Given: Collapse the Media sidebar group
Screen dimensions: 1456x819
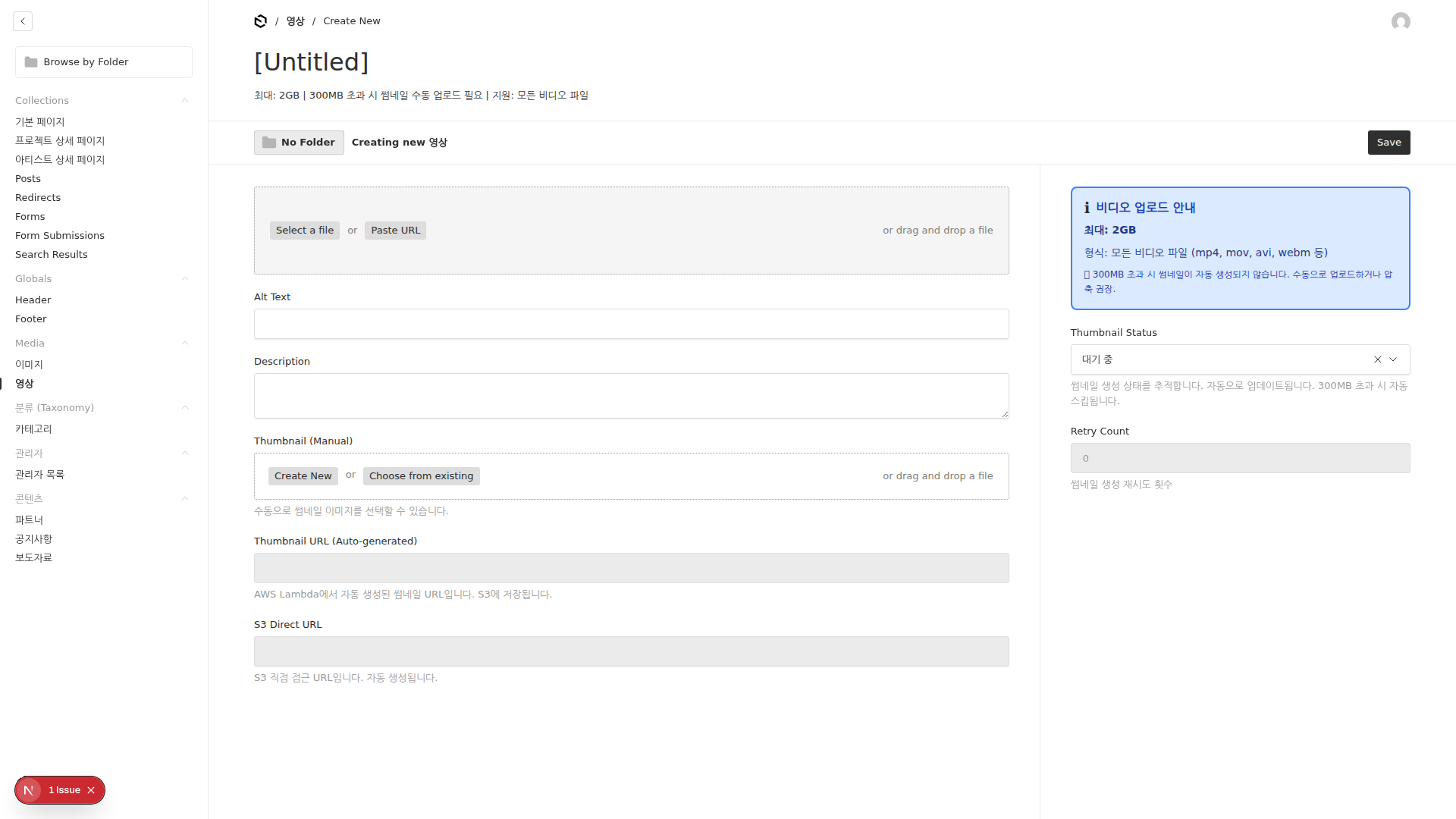Looking at the screenshot, I should pyautogui.click(x=184, y=344).
